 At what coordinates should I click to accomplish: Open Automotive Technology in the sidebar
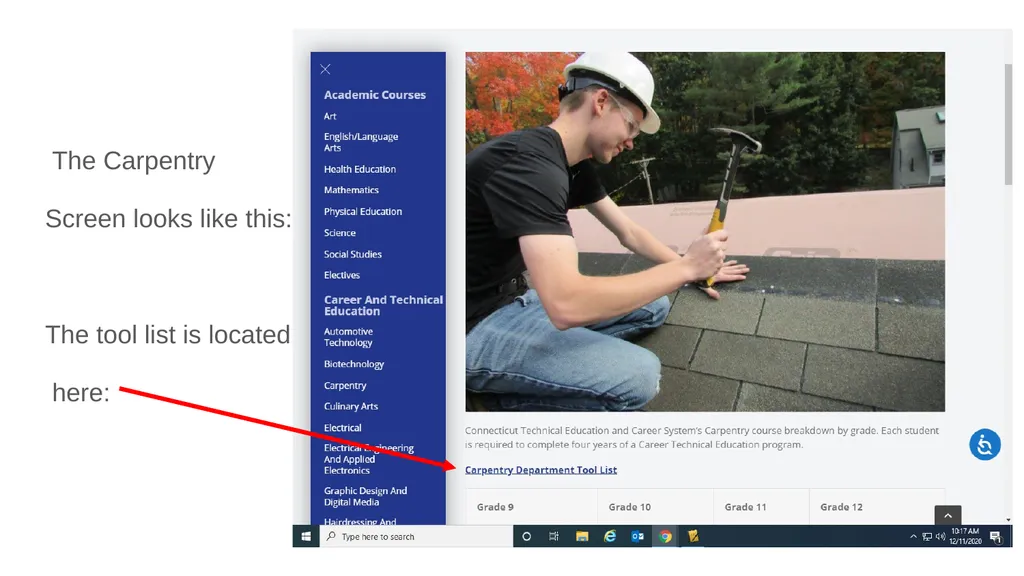348,337
